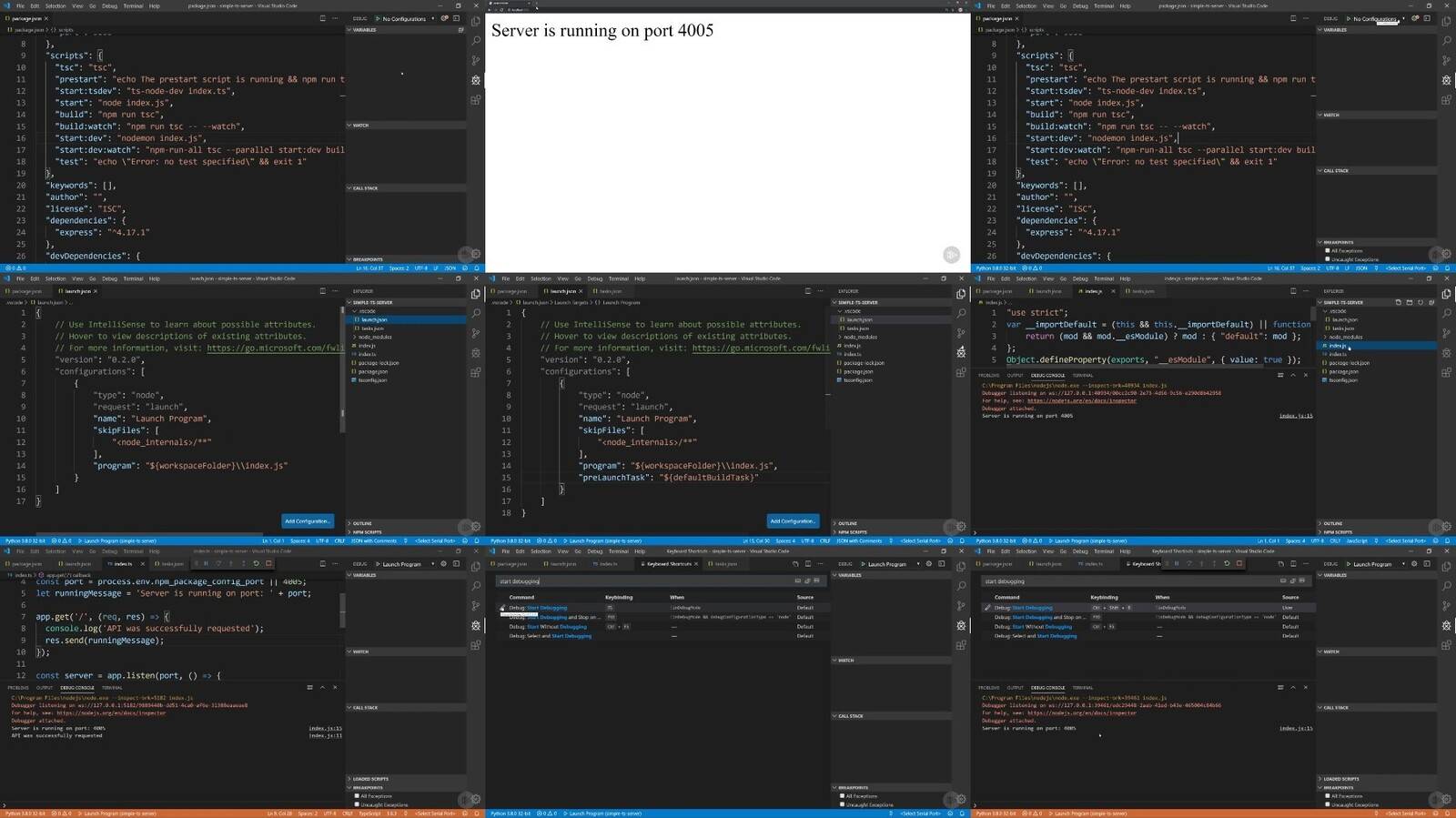Open Extensions icon in launch.json window lacking preLaunchTask
Screen dimensions: 1456x818
point(476,372)
